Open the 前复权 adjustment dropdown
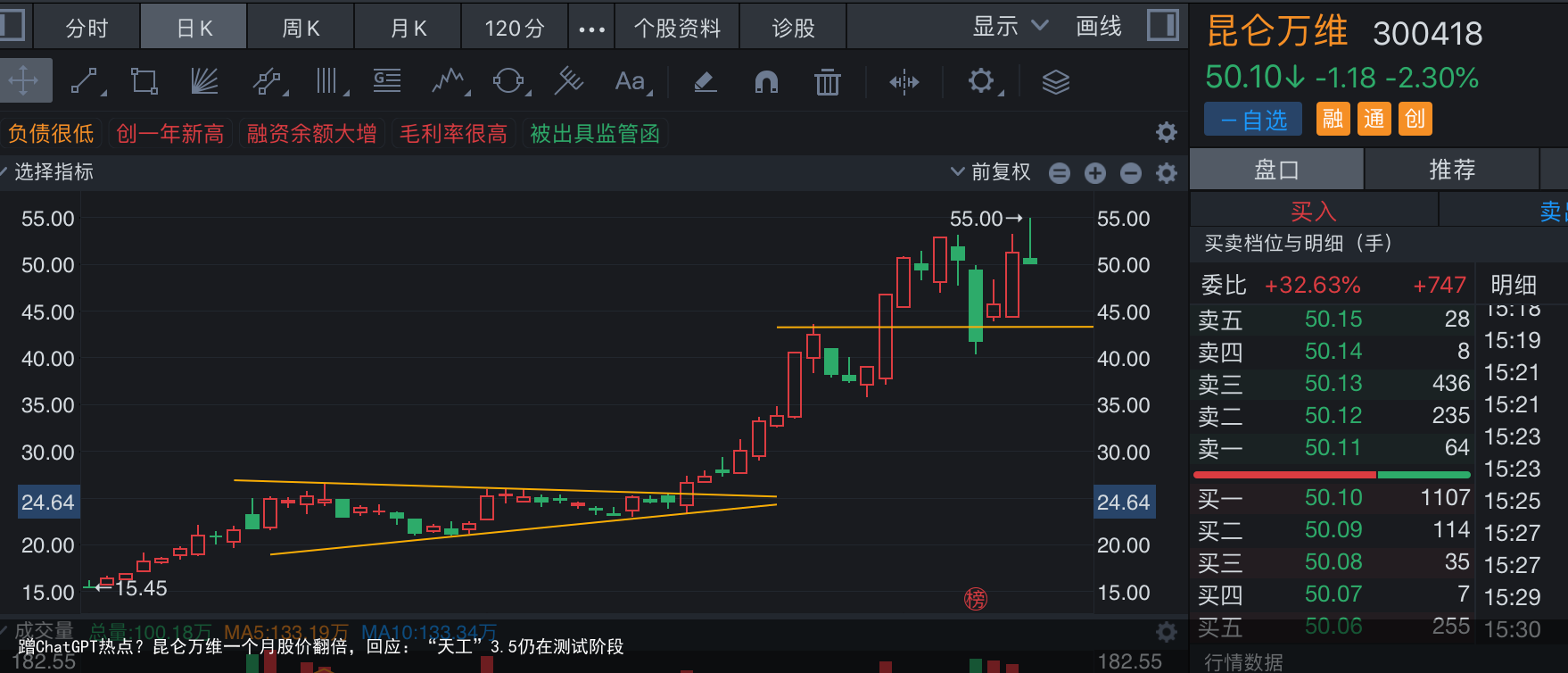This screenshot has width=1568, height=673. (x=990, y=171)
